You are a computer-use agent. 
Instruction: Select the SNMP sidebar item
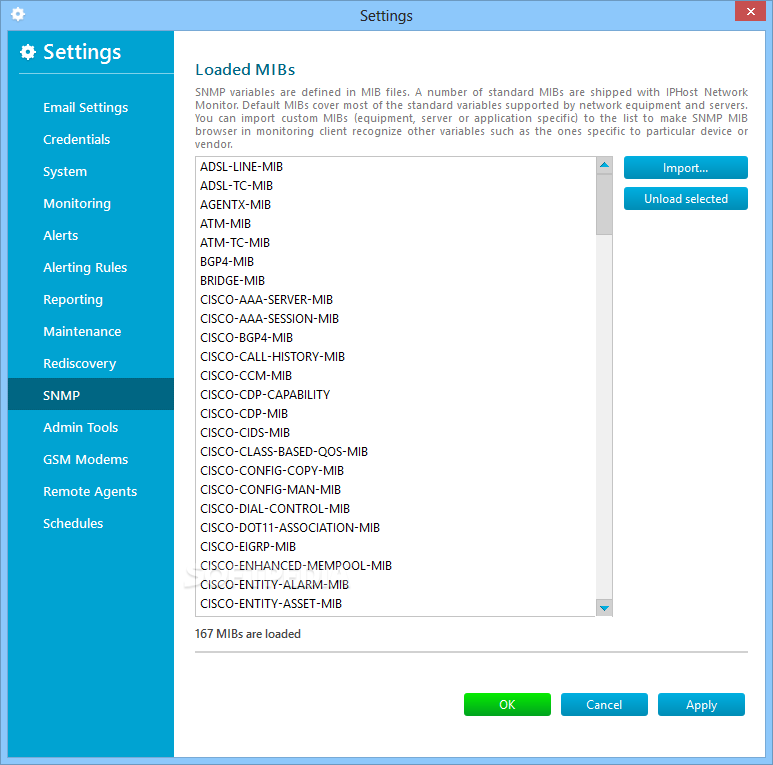91,394
